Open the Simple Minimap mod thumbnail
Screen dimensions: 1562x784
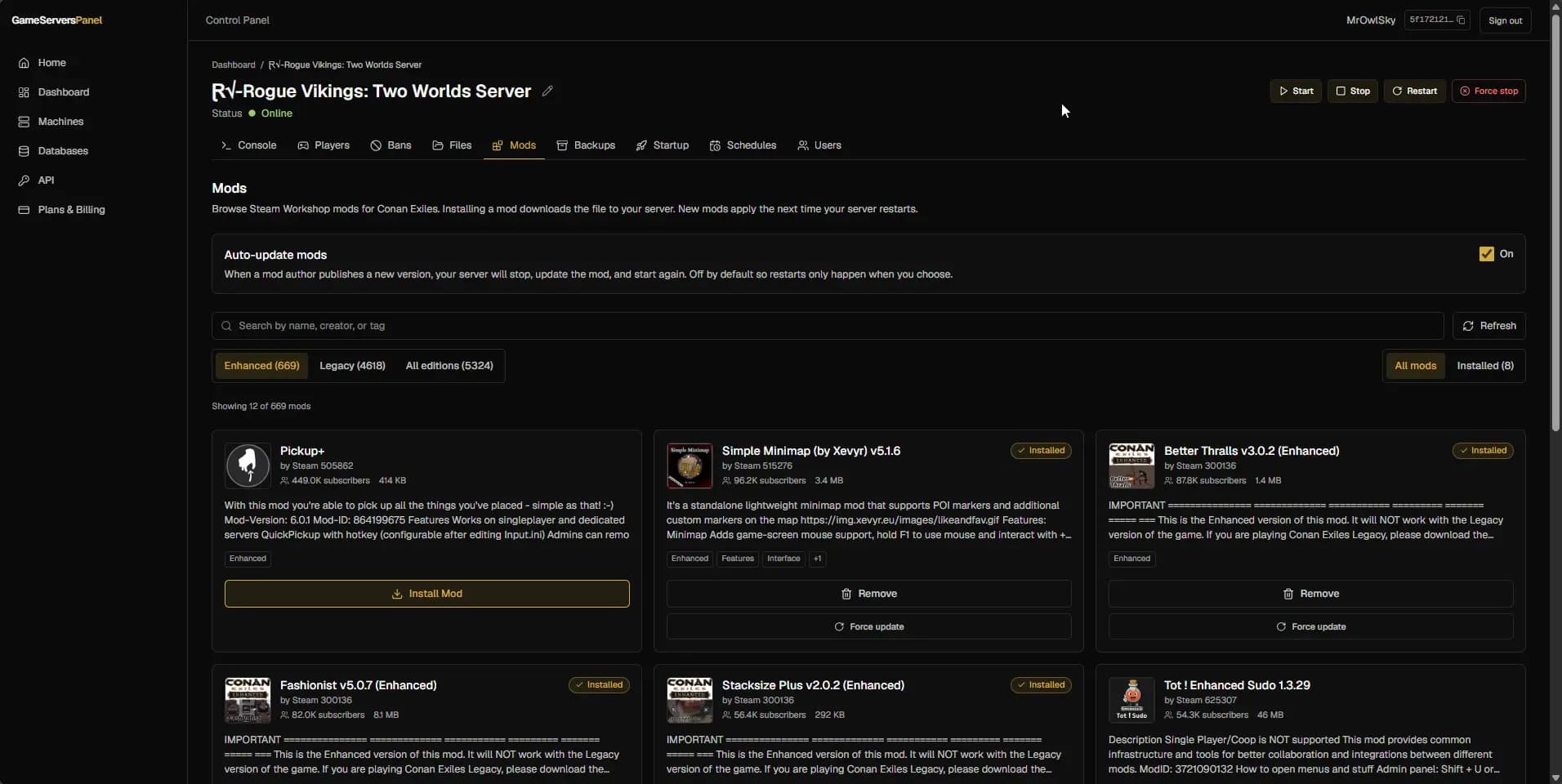coord(690,465)
